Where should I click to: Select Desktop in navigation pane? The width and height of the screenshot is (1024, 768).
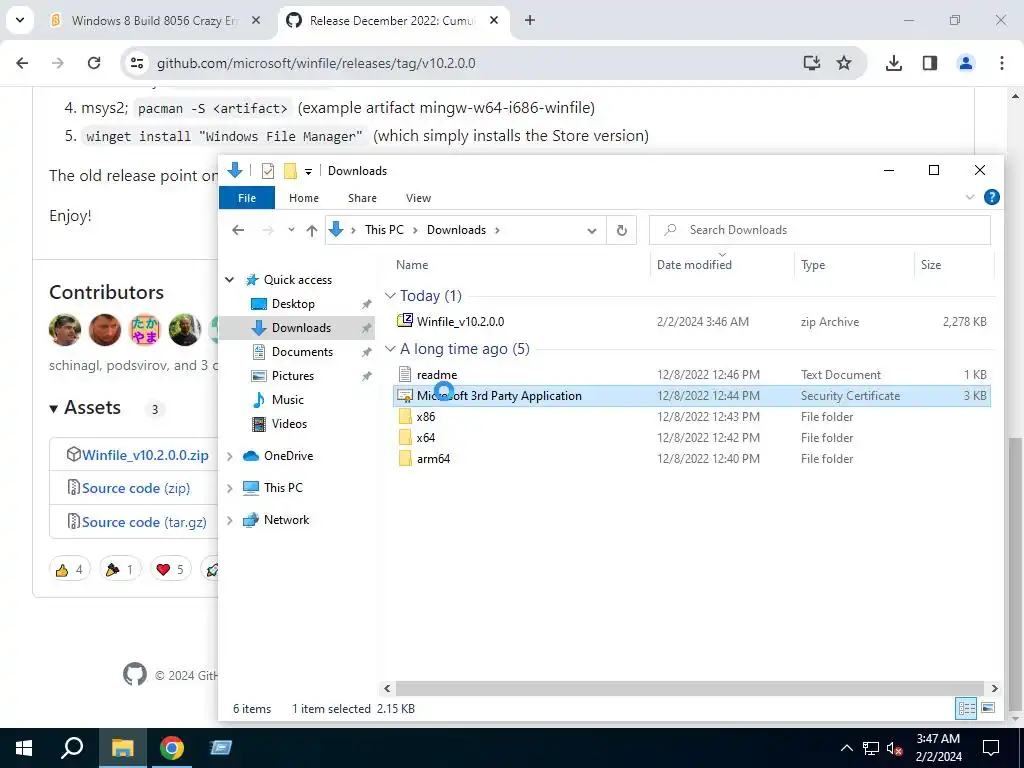click(x=293, y=304)
